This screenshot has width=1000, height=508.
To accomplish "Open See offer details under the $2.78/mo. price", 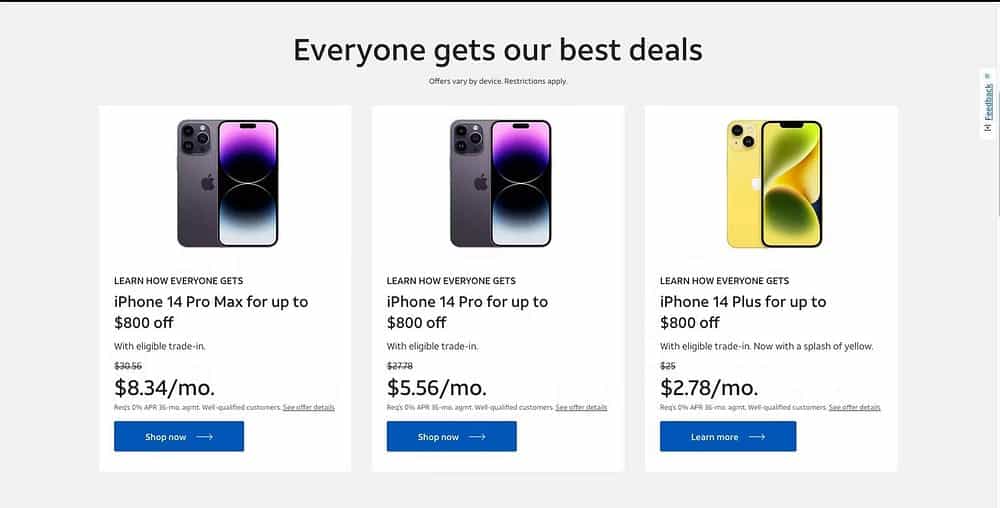I will 855,407.
